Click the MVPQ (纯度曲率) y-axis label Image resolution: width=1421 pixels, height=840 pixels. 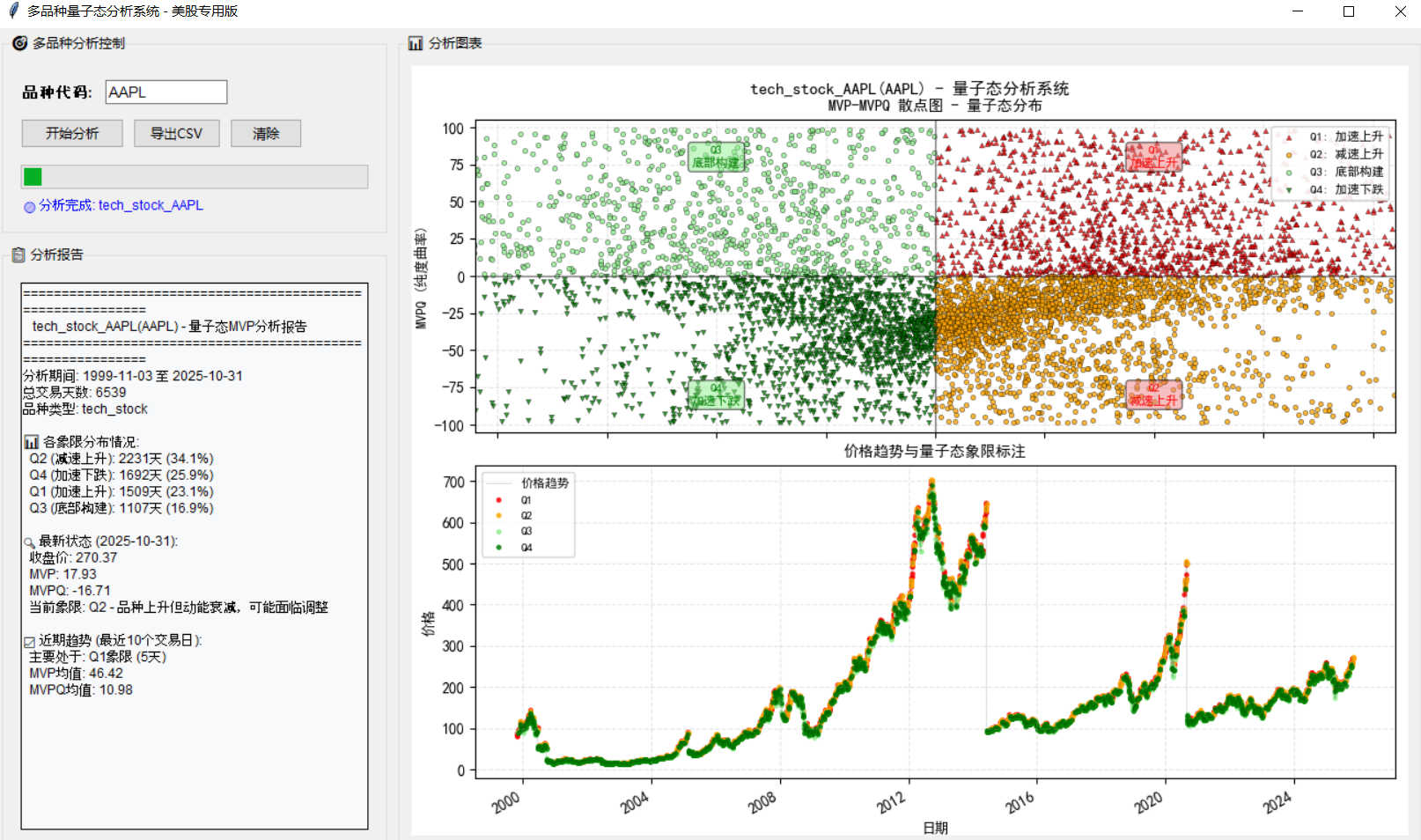[421, 278]
